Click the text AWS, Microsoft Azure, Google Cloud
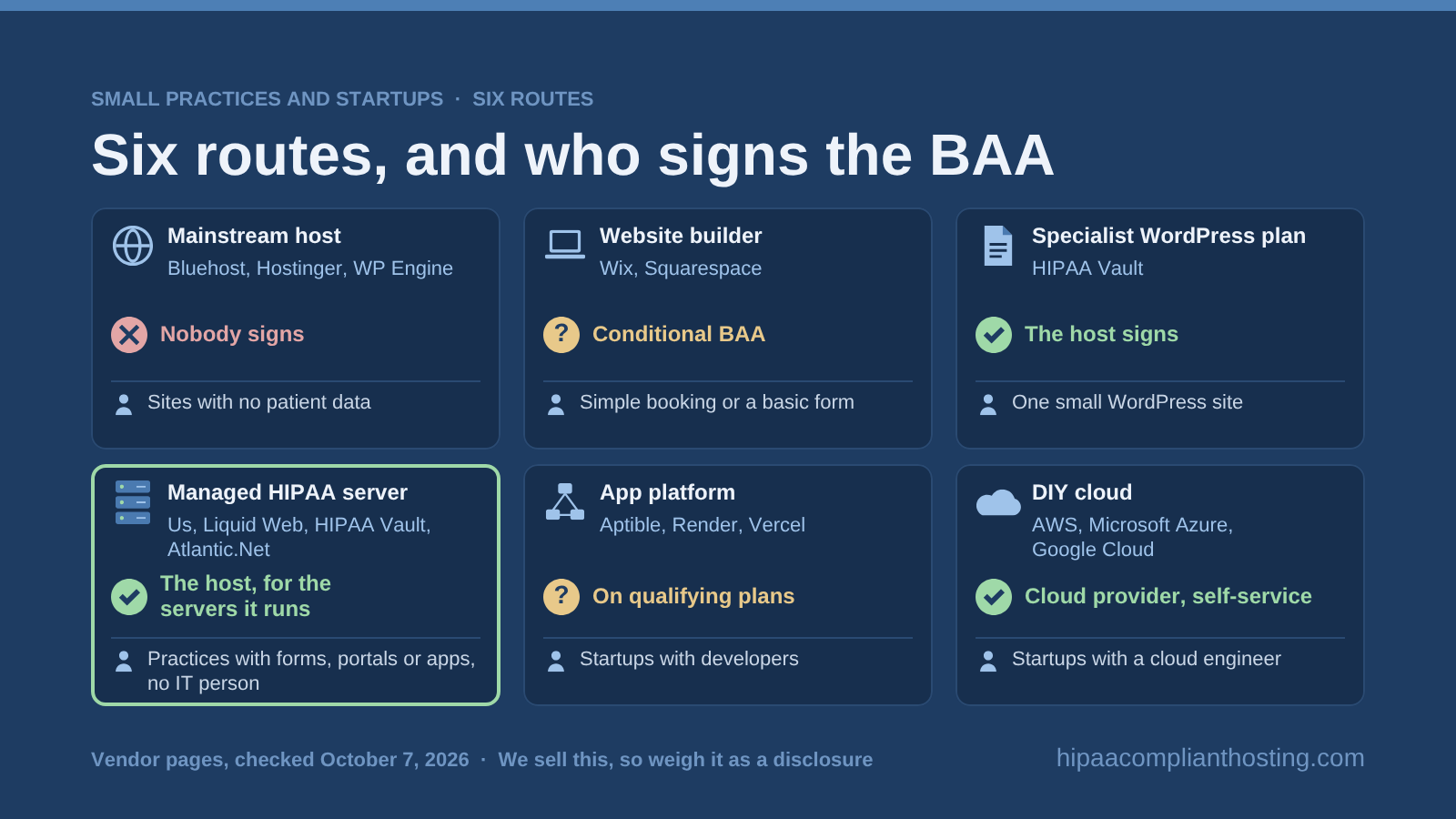The width and height of the screenshot is (1456, 819). [x=1132, y=537]
